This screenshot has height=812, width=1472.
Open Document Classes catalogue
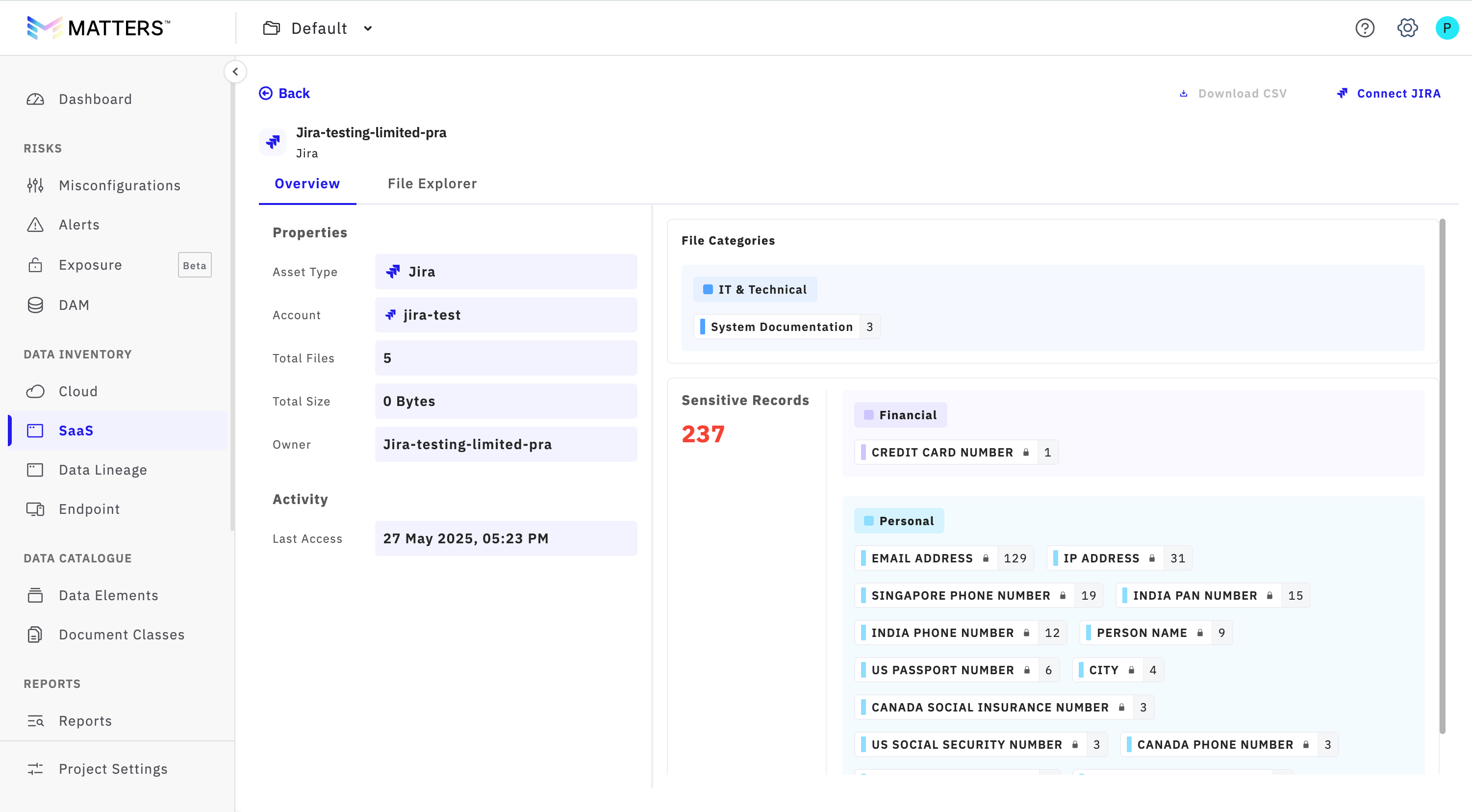coord(118,635)
